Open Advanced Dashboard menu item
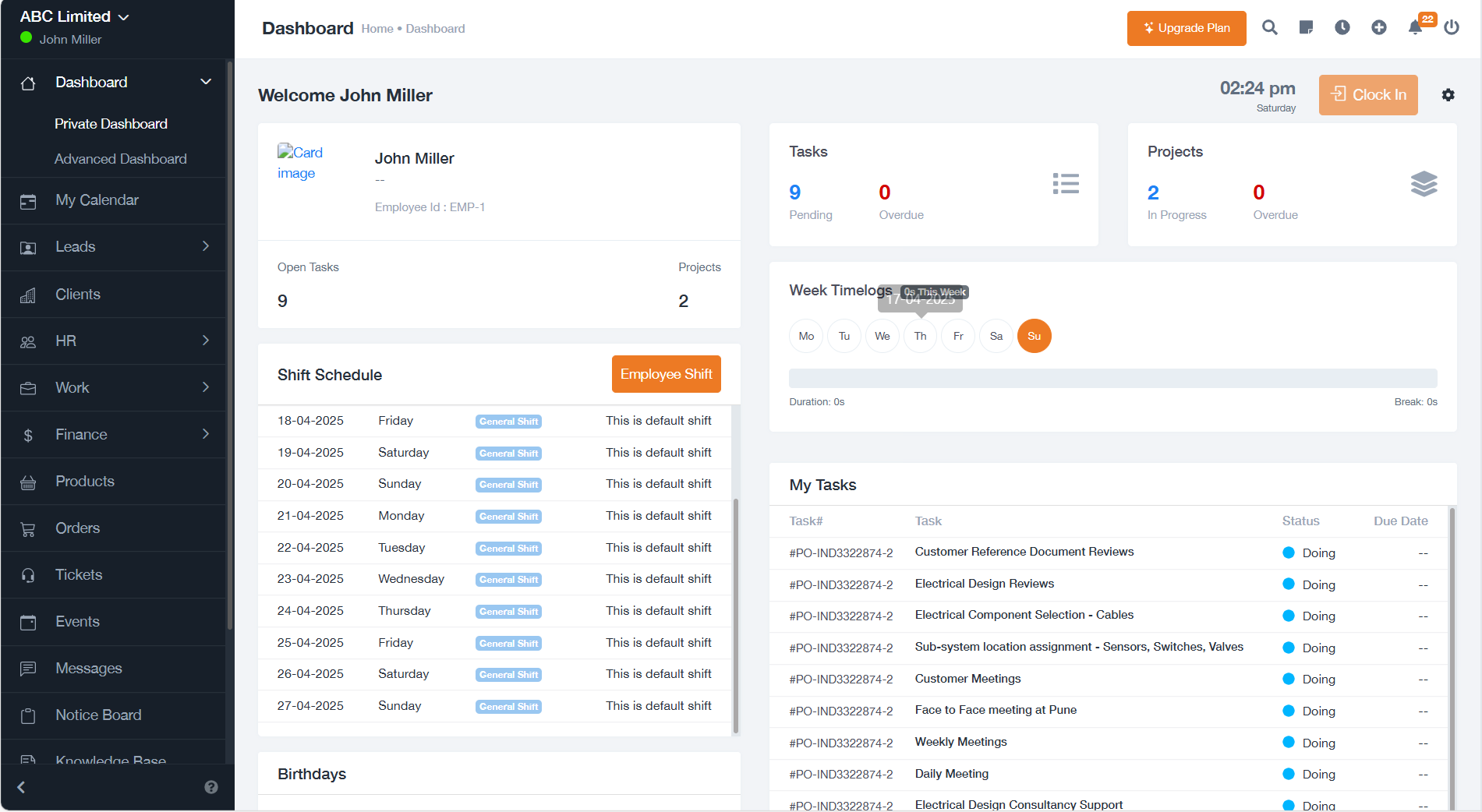The image size is (1482, 812). point(121,159)
